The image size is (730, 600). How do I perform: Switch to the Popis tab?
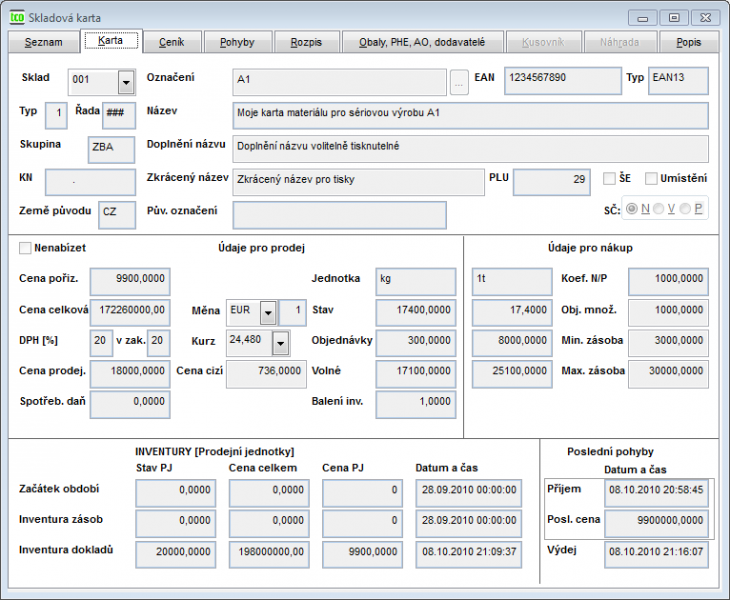(688, 42)
